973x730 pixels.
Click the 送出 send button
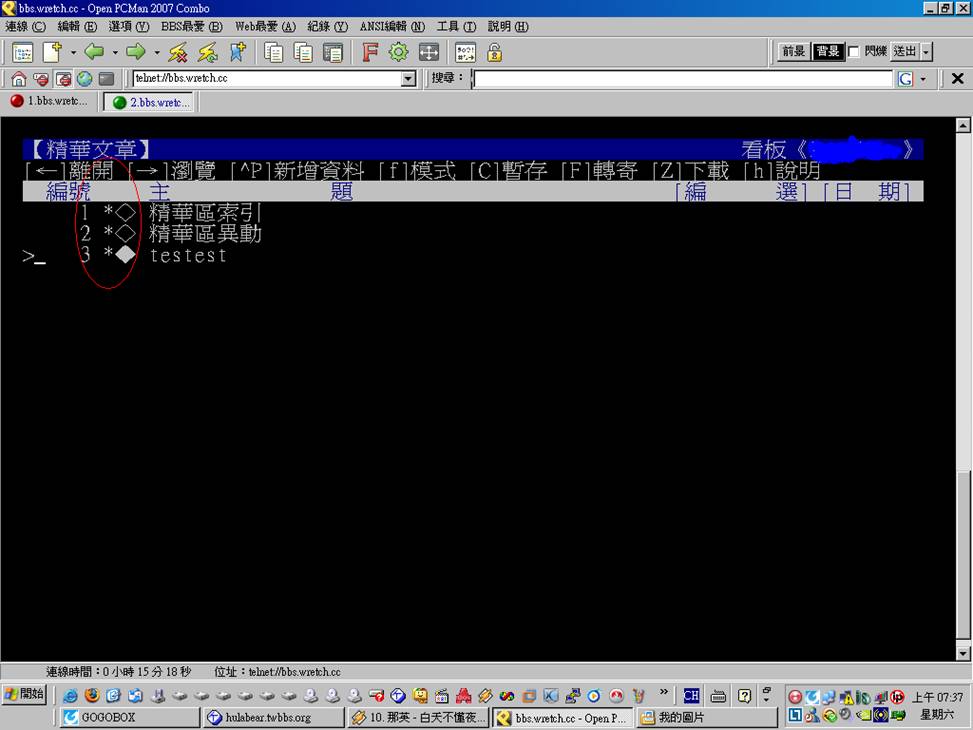(904, 52)
